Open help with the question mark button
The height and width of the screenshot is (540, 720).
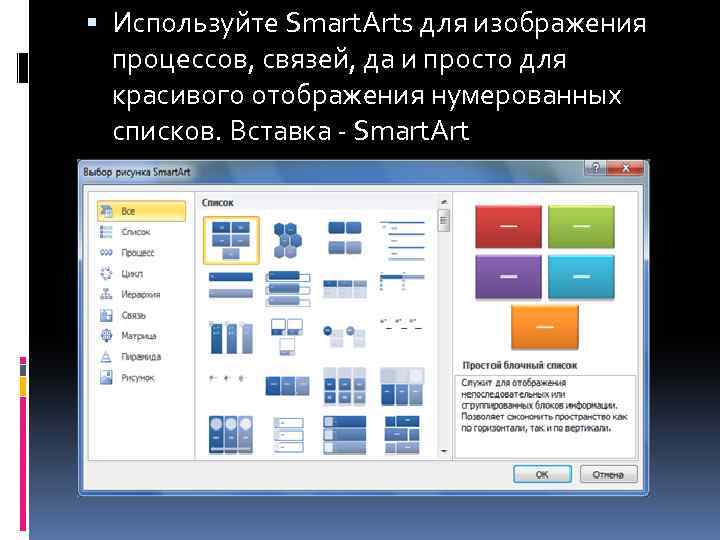point(596,168)
